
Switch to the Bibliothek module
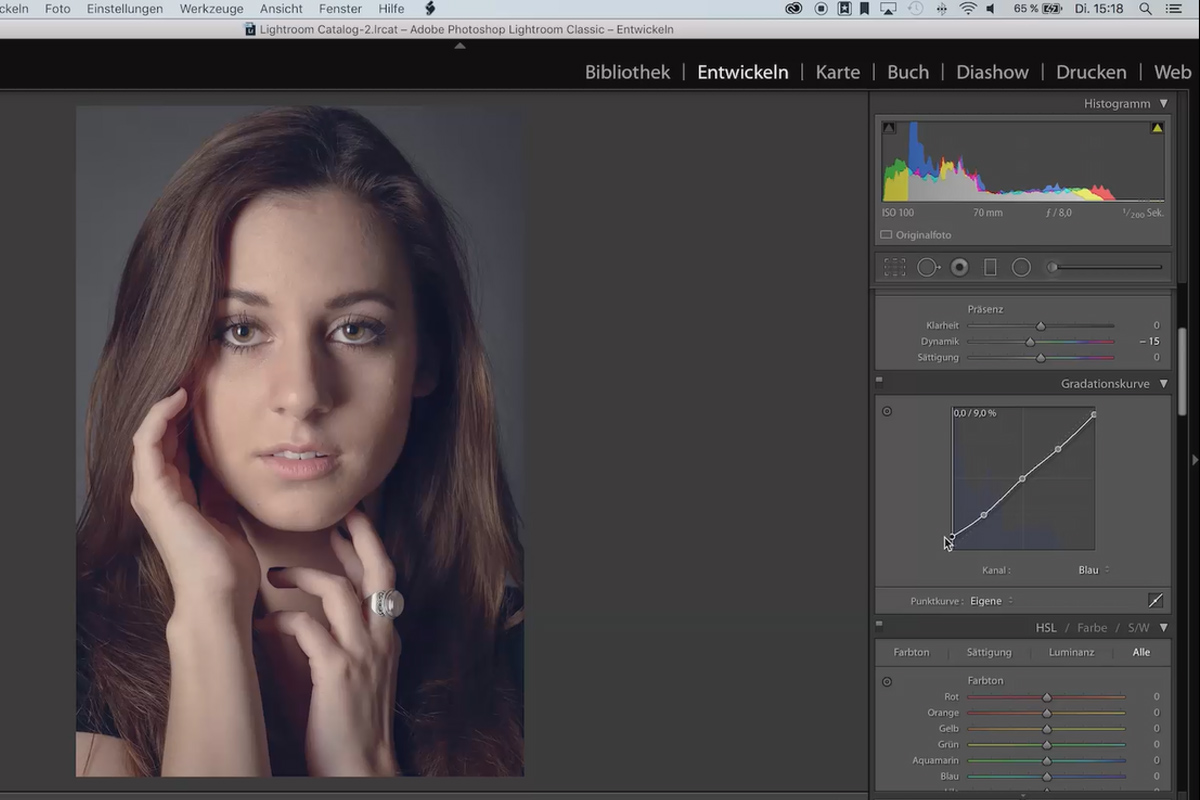(628, 72)
